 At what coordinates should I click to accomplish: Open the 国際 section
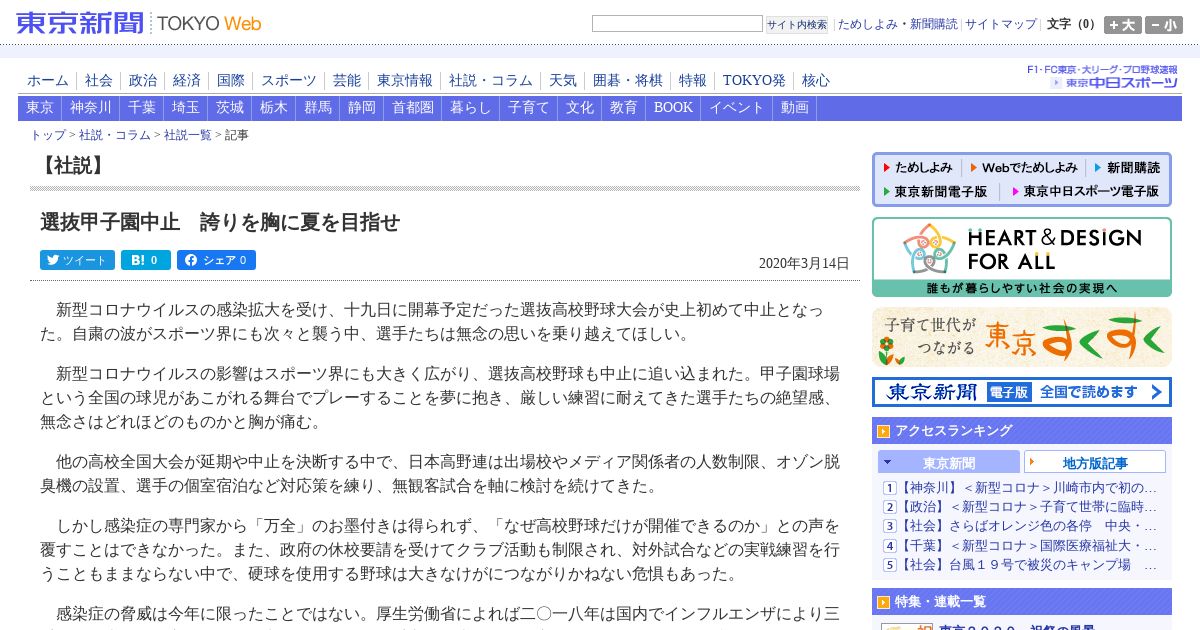(x=231, y=81)
